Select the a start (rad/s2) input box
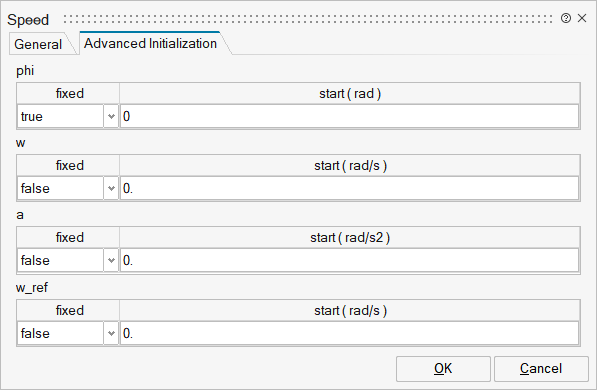Viewport: 597px width, 390px height. point(350,260)
